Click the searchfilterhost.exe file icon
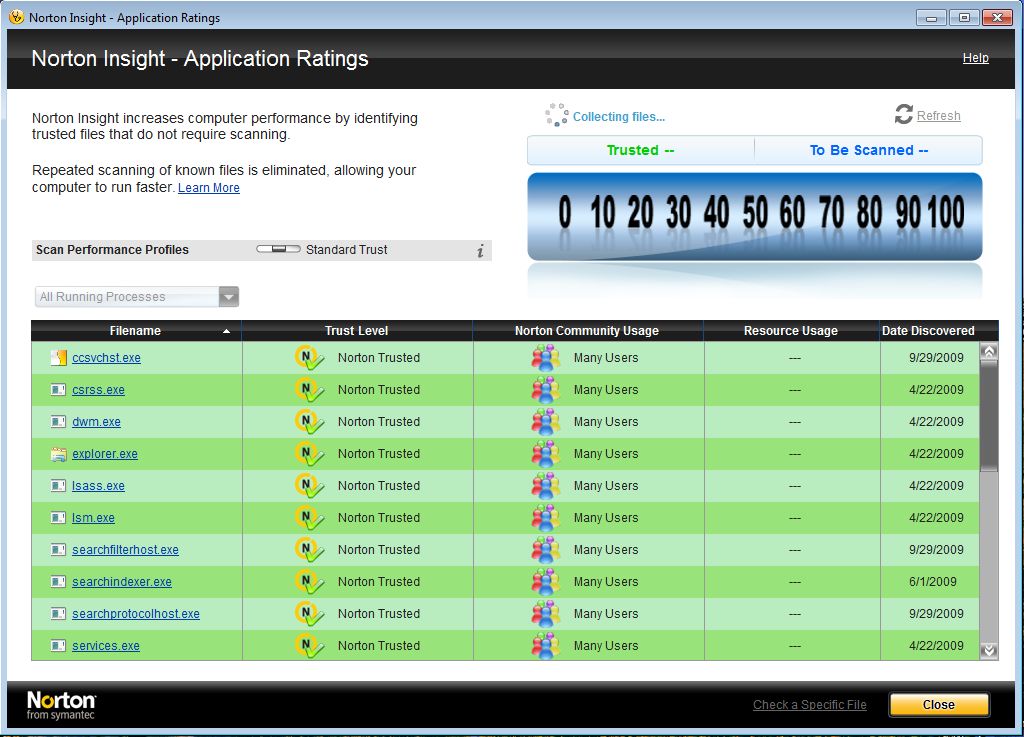Screen dimensions: 1024x737 point(59,550)
